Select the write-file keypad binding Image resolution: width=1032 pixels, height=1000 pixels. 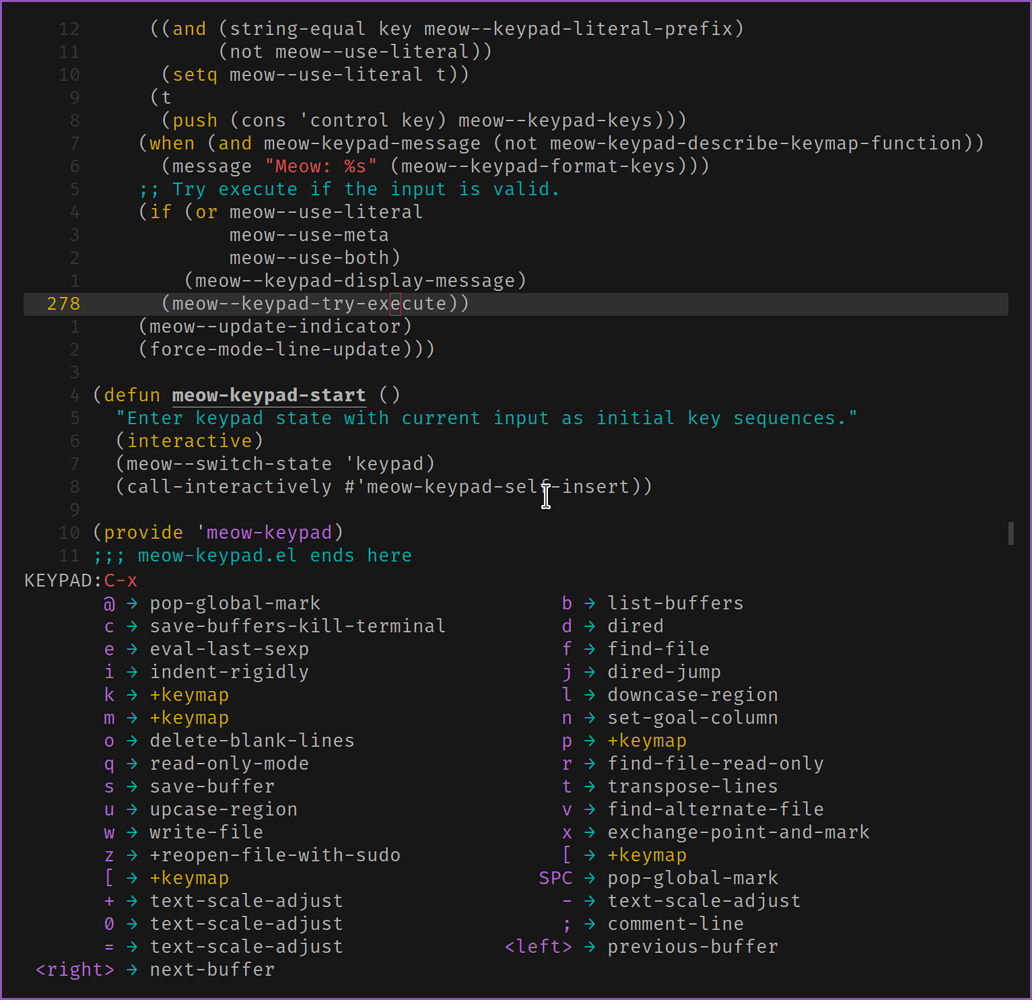[x=206, y=831]
